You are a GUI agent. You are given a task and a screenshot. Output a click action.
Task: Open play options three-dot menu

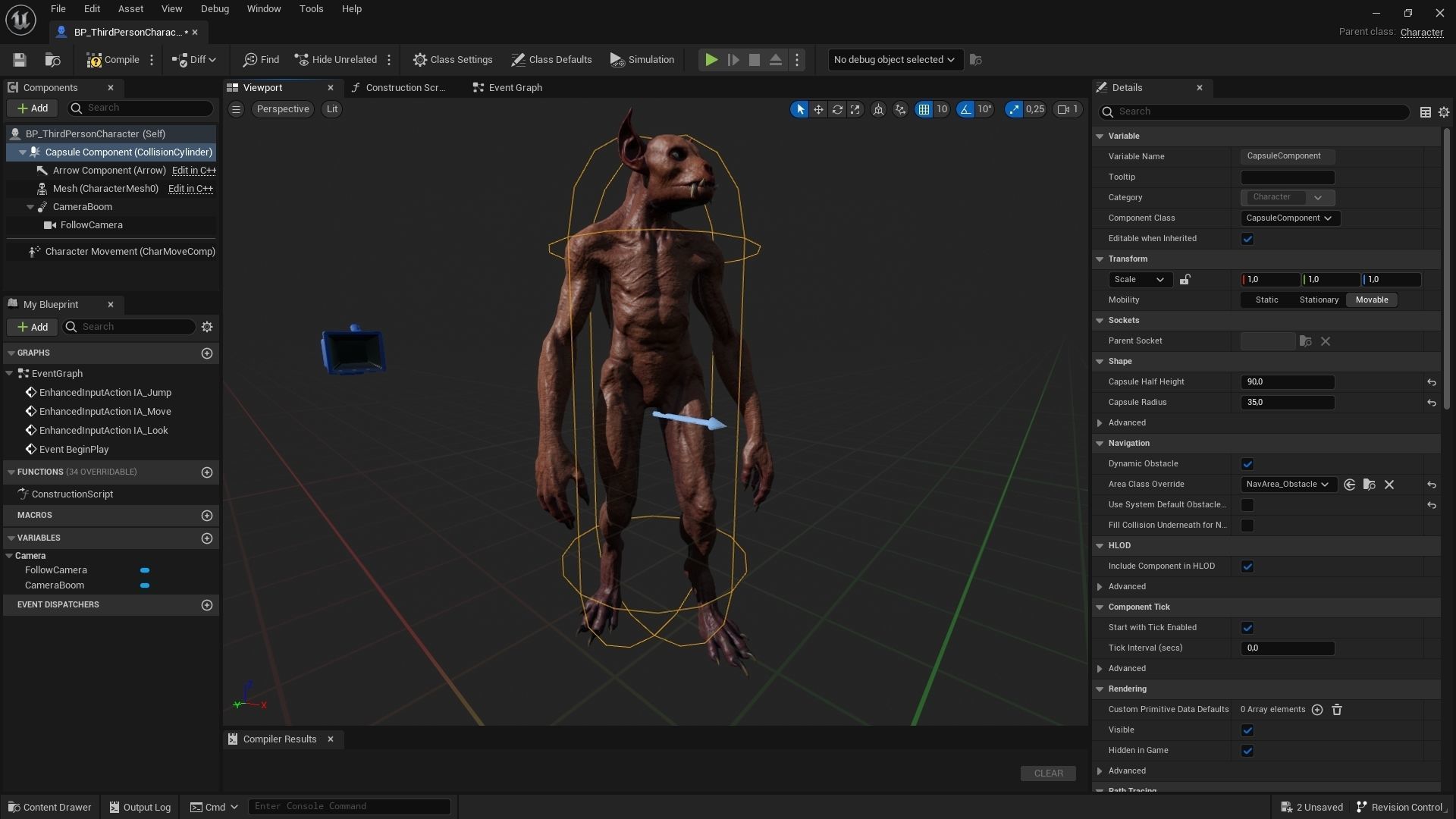[797, 60]
